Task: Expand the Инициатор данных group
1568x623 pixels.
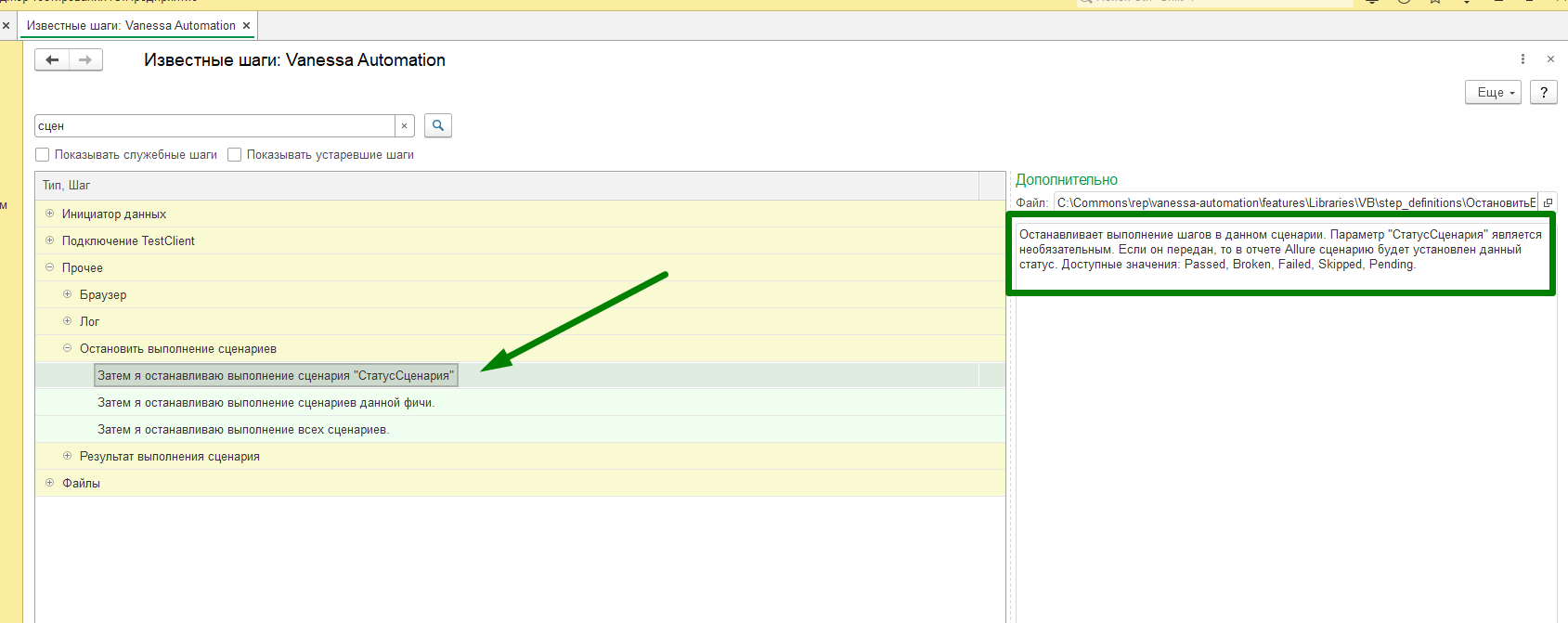Action: (50, 214)
